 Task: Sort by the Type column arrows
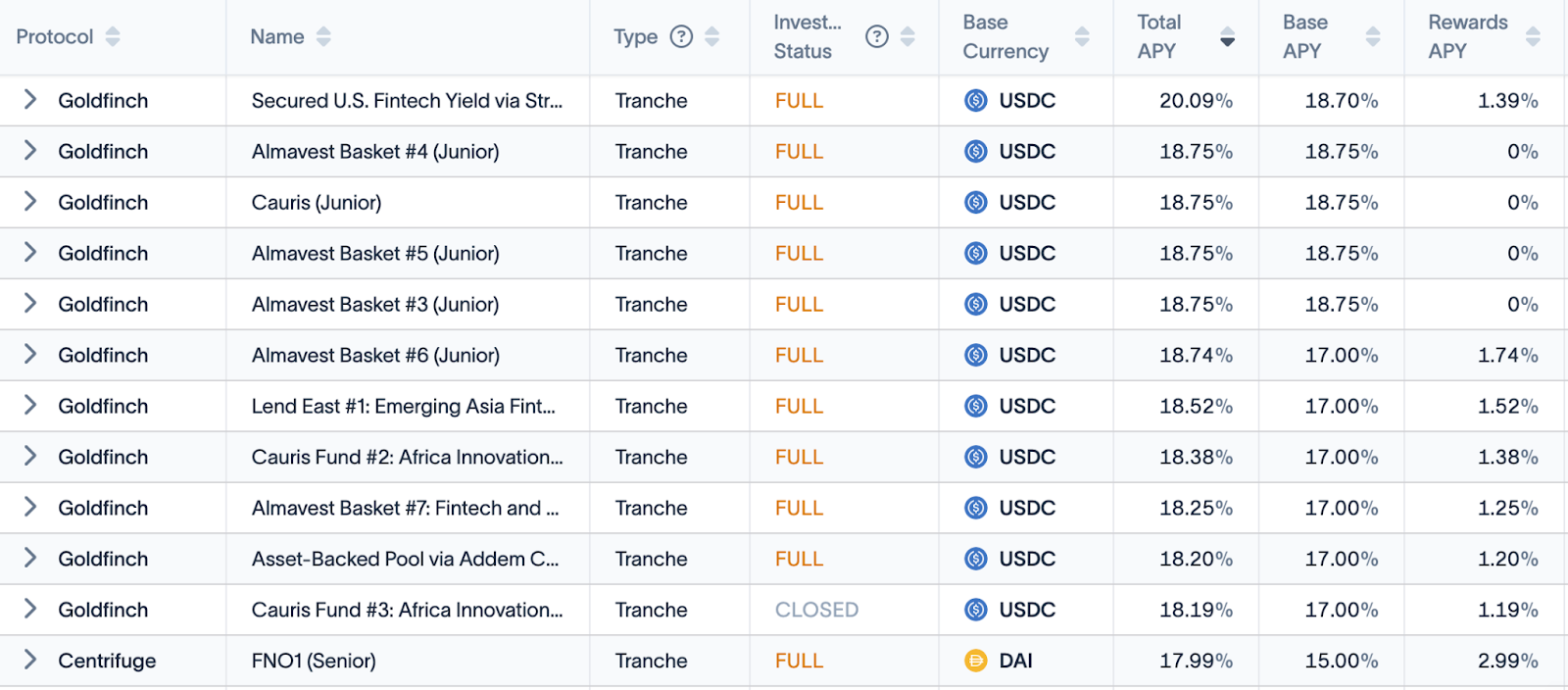(712, 36)
